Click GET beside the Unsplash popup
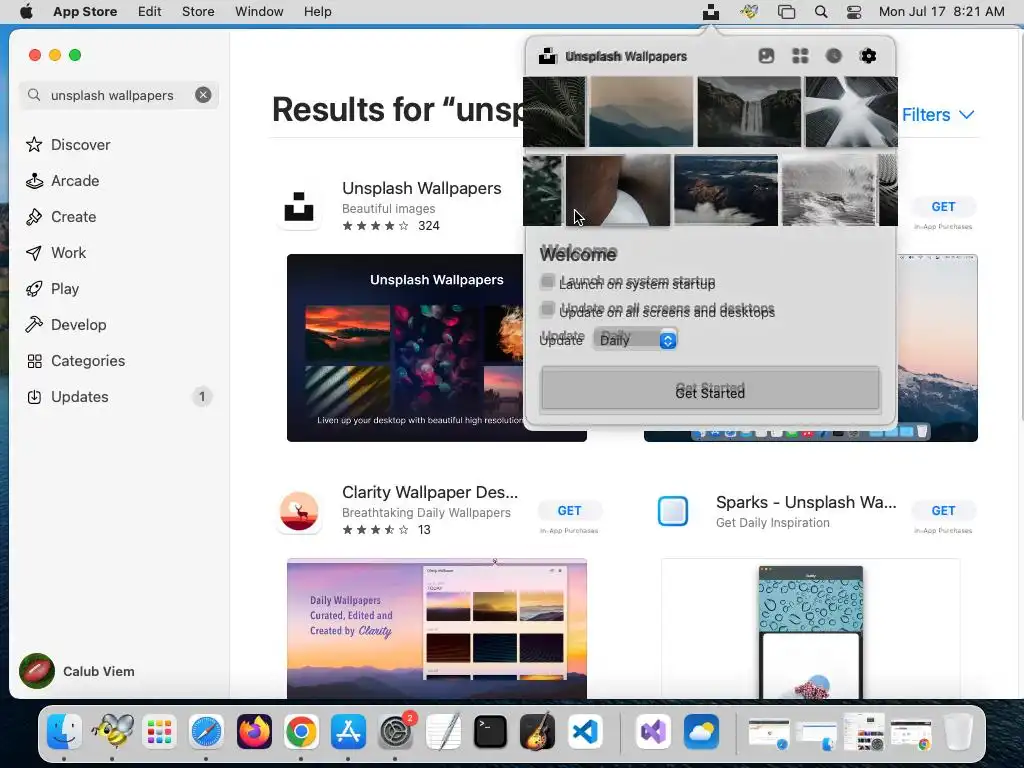Image resolution: width=1024 pixels, height=768 pixels. (x=943, y=206)
